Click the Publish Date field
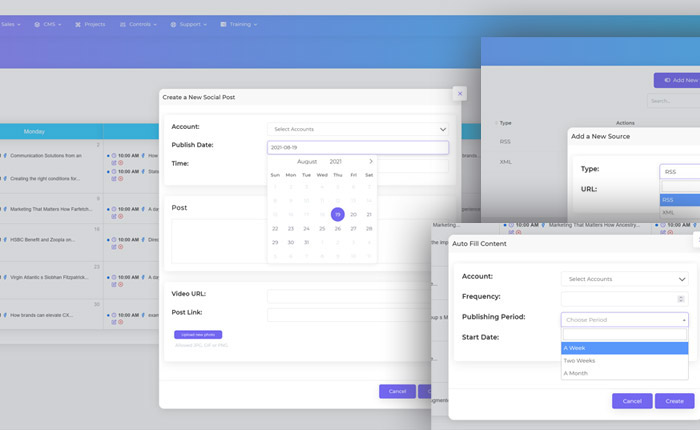Image resolution: width=700 pixels, height=430 pixels. tap(357, 147)
